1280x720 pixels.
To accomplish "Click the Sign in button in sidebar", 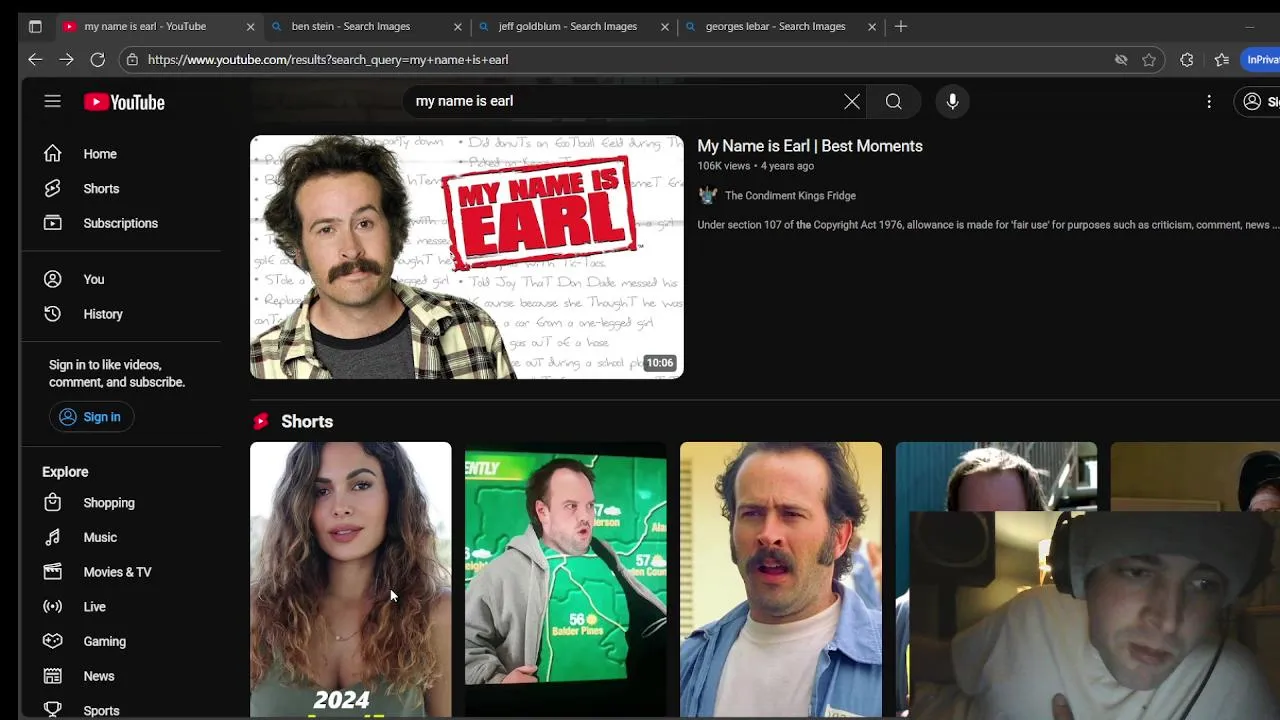I will 90,417.
